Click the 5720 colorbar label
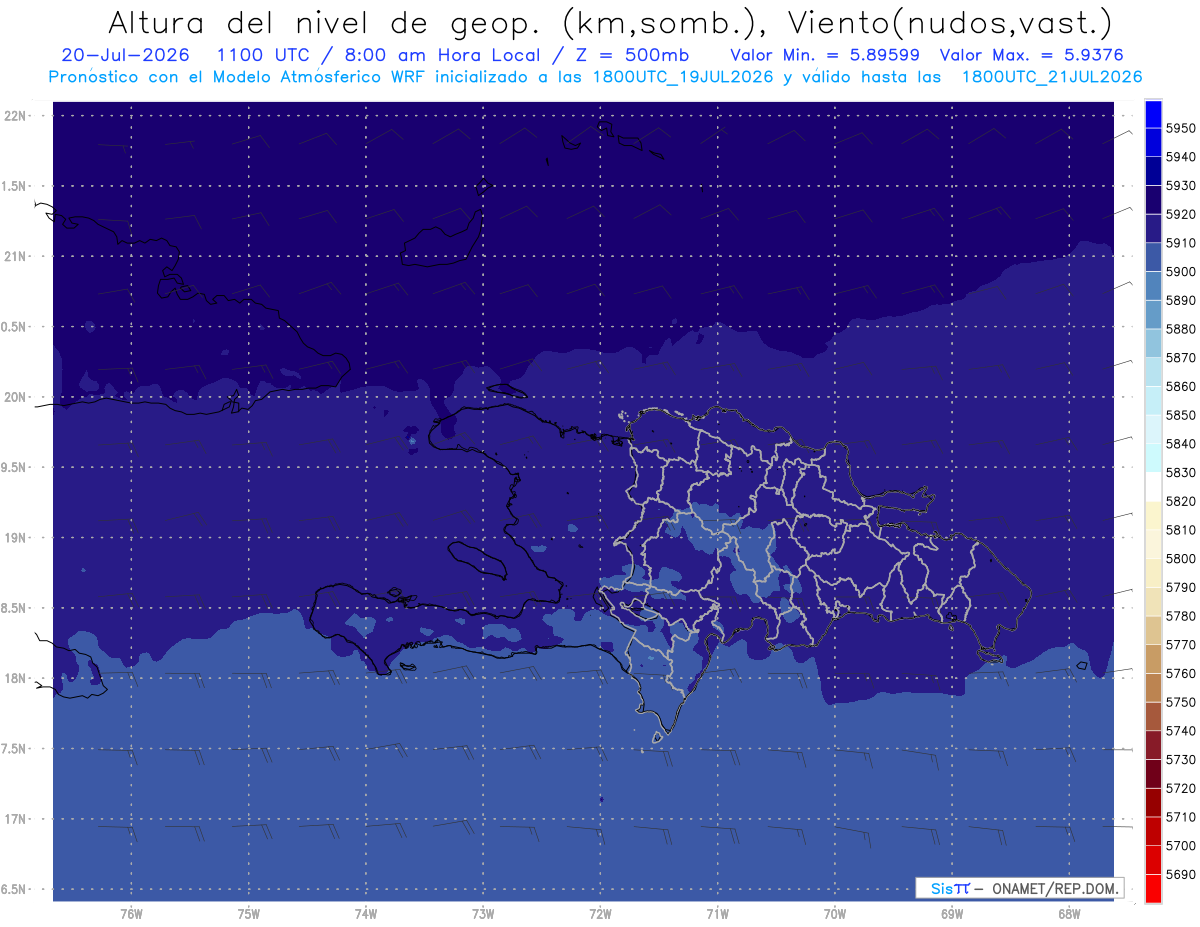 [1181, 788]
